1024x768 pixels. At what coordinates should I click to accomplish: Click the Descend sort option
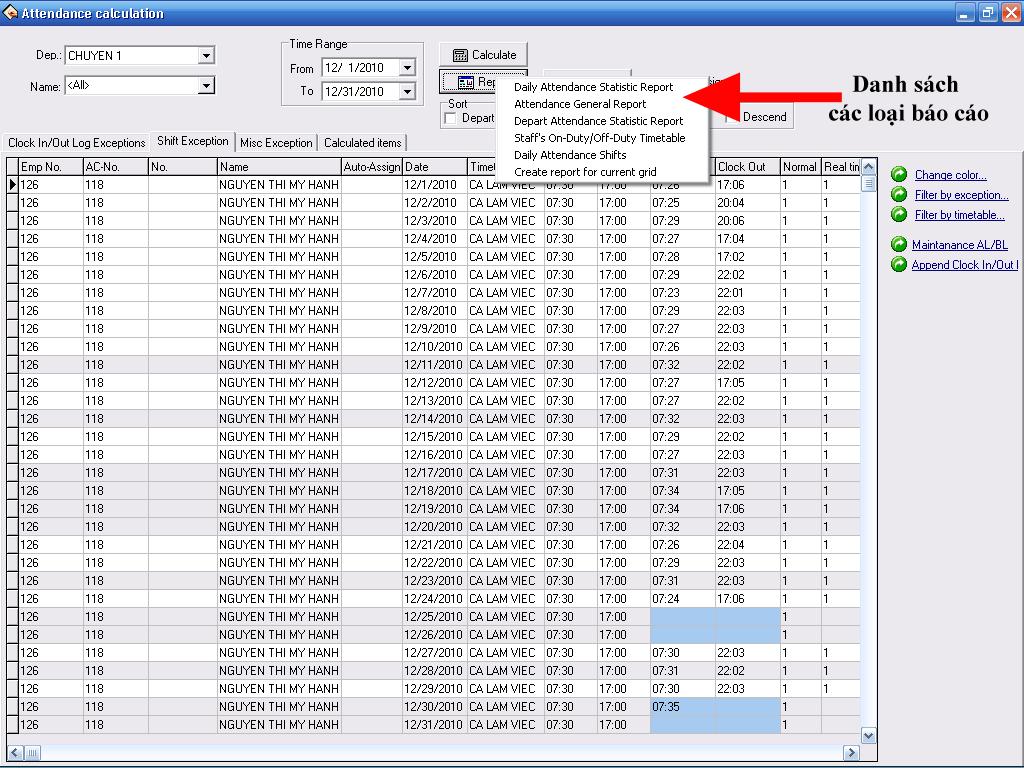[764, 117]
